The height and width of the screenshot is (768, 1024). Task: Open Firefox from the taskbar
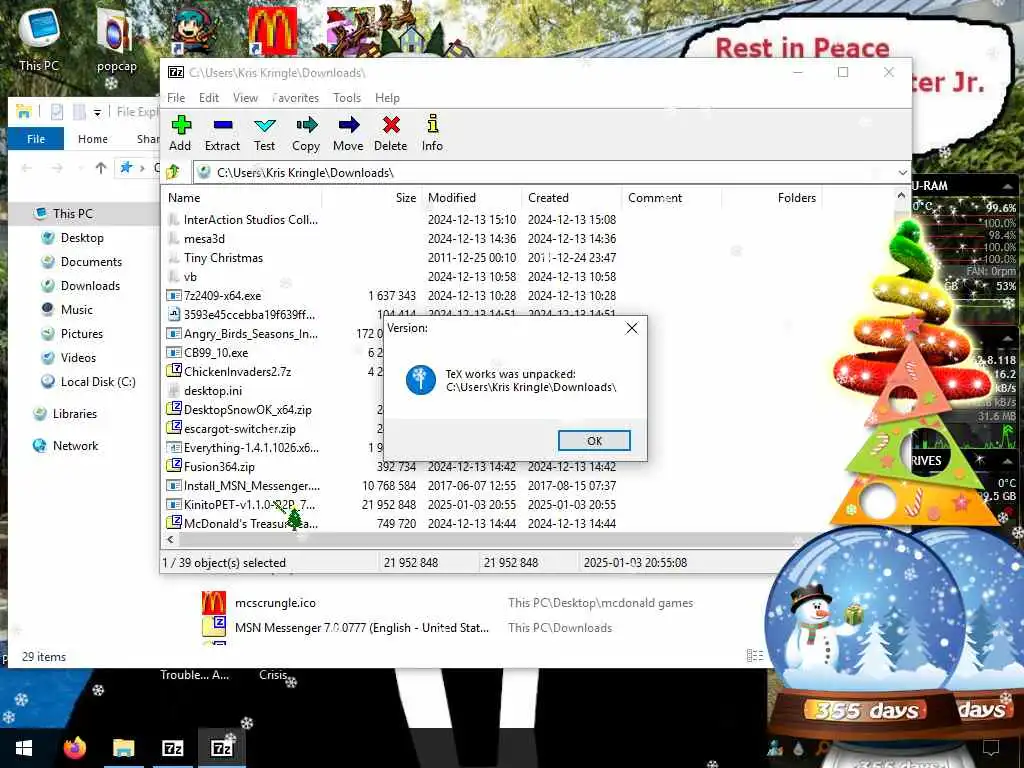click(74, 748)
